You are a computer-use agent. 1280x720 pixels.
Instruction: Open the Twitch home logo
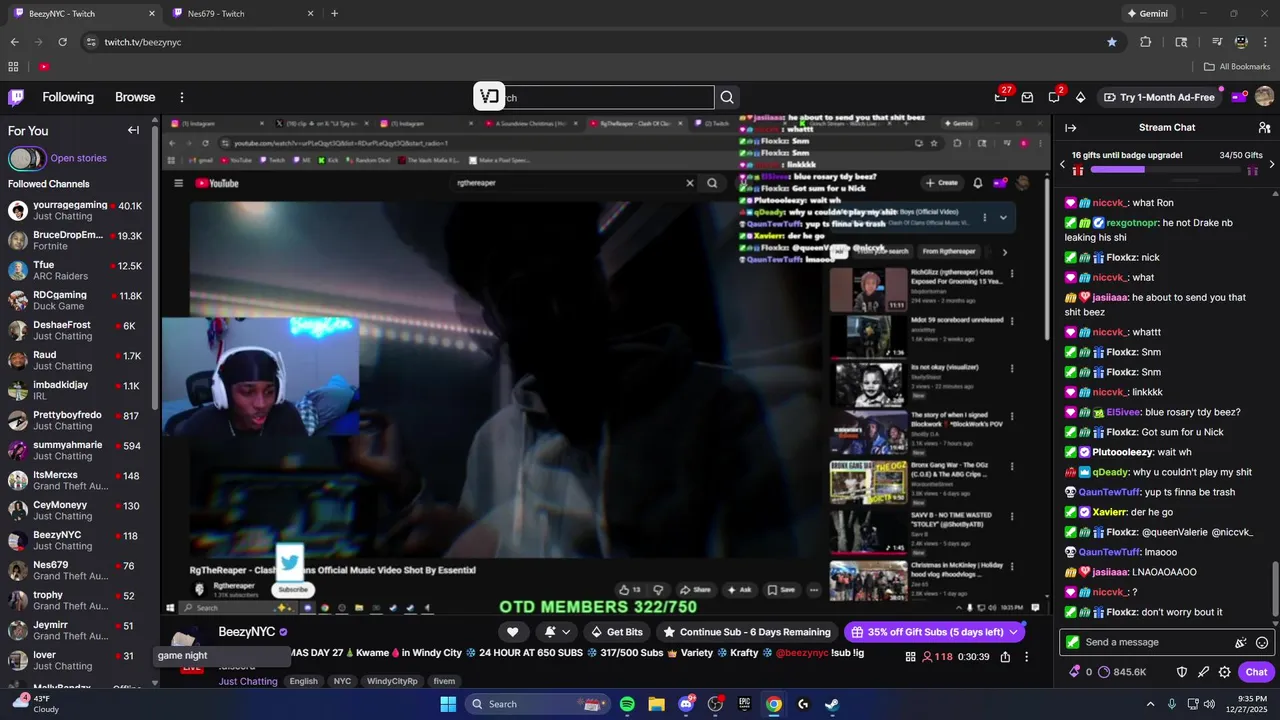click(16, 97)
